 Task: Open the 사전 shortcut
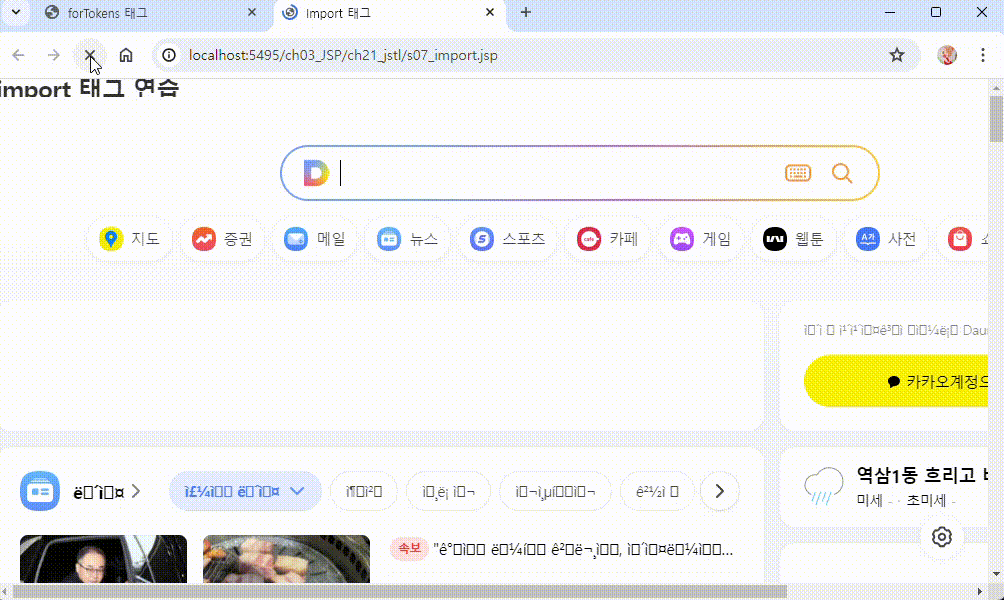(x=886, y=239)
